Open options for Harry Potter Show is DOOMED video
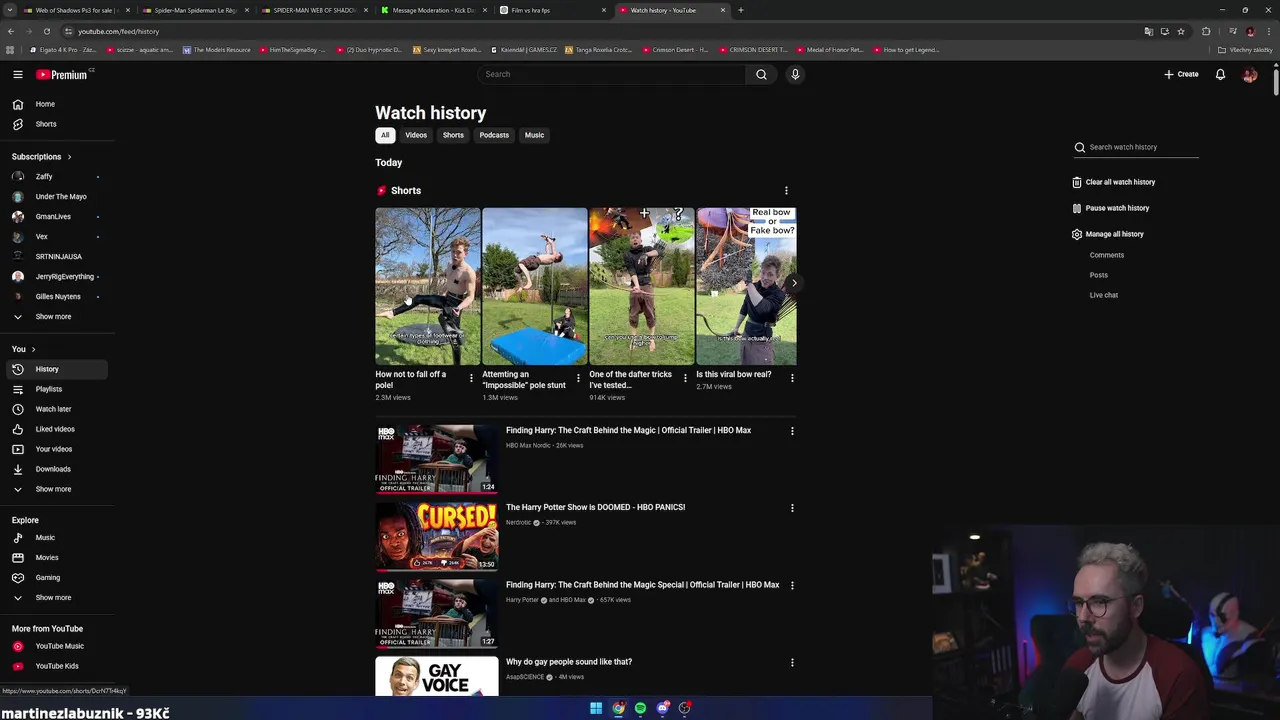Viewport: 1280px width, 720px height. pos(792,508)
